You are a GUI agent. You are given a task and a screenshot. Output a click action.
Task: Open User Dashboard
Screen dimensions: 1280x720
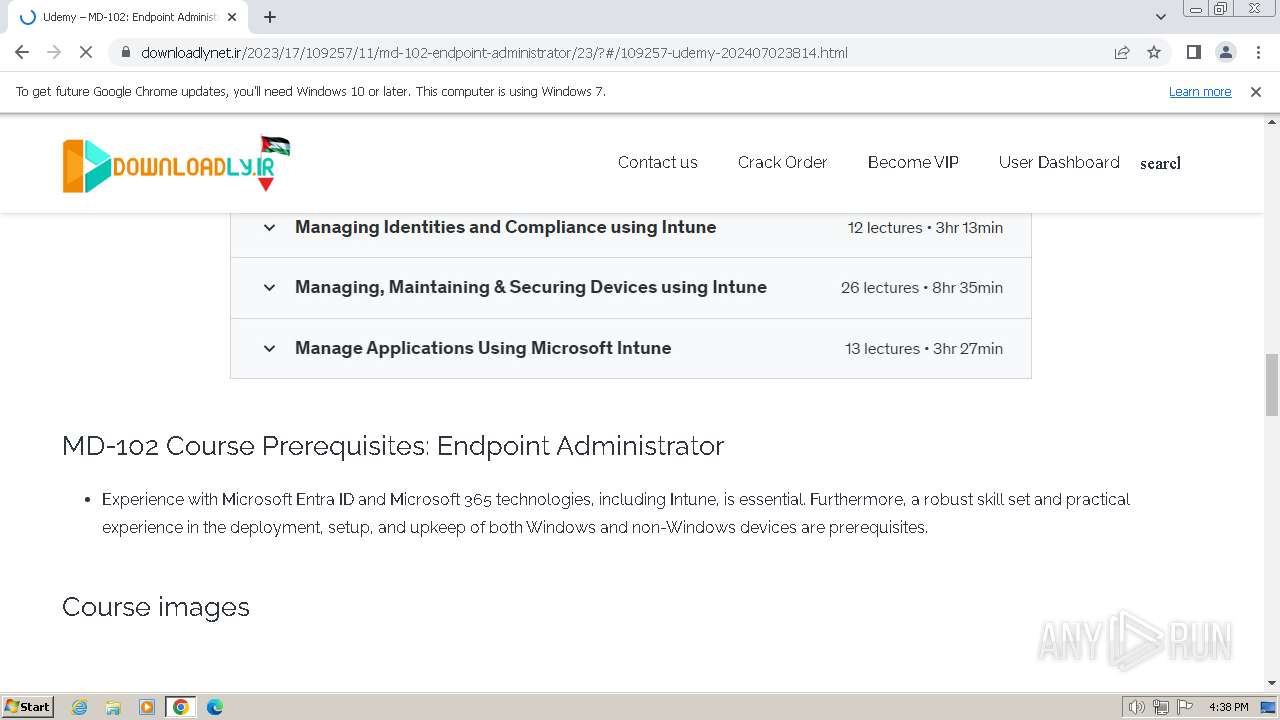[1059, 162]
